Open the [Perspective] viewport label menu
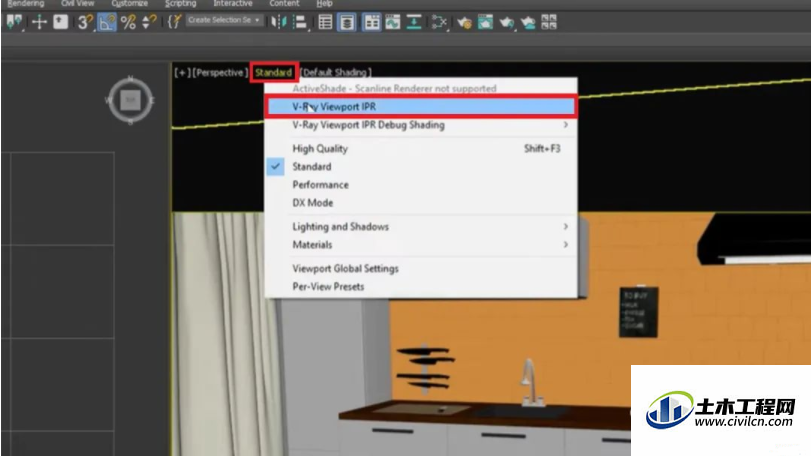 [220, 72]
